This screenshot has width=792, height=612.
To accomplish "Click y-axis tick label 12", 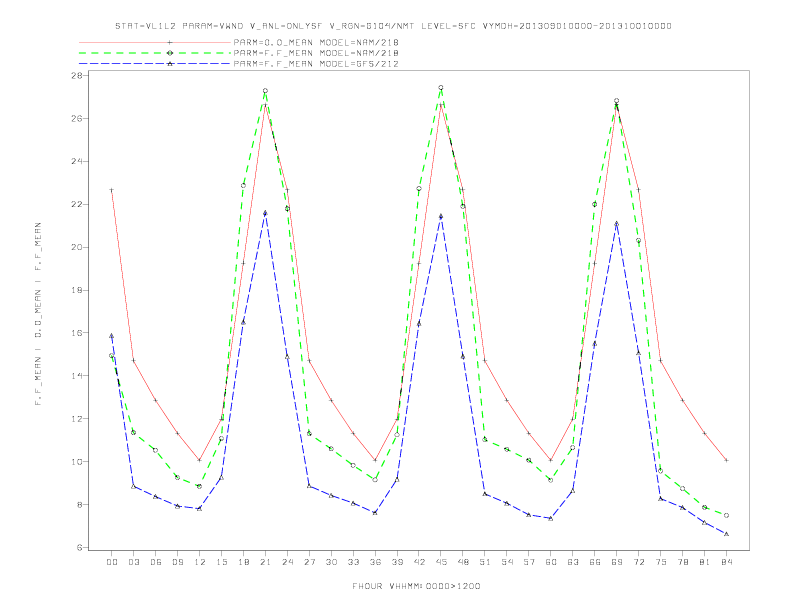I will coord(78,419).
